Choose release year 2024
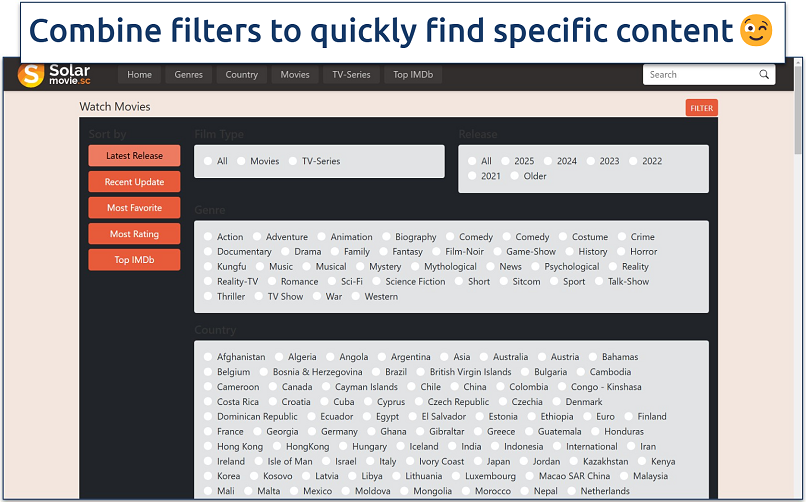This screenshot has width=806, height=502. tap(548, 161)
